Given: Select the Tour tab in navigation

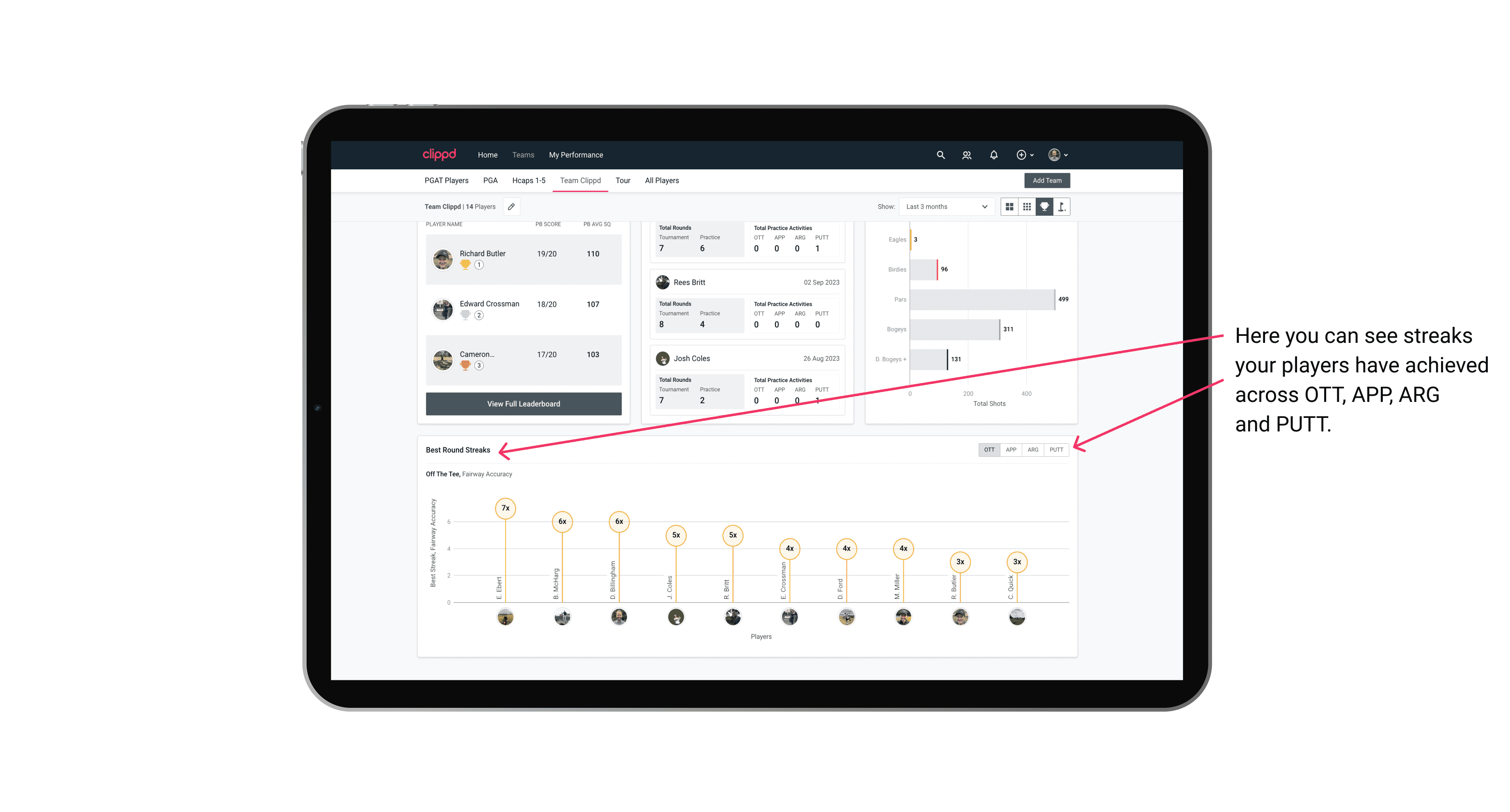Looking at the screenshot, I should pyautogui.click(x=621, y=181).
